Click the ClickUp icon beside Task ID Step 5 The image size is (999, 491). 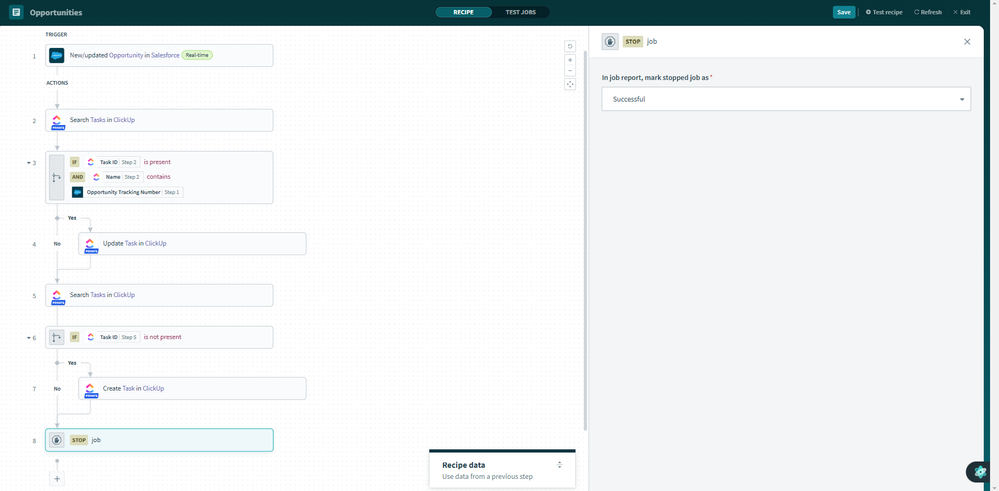pos(90,337)
